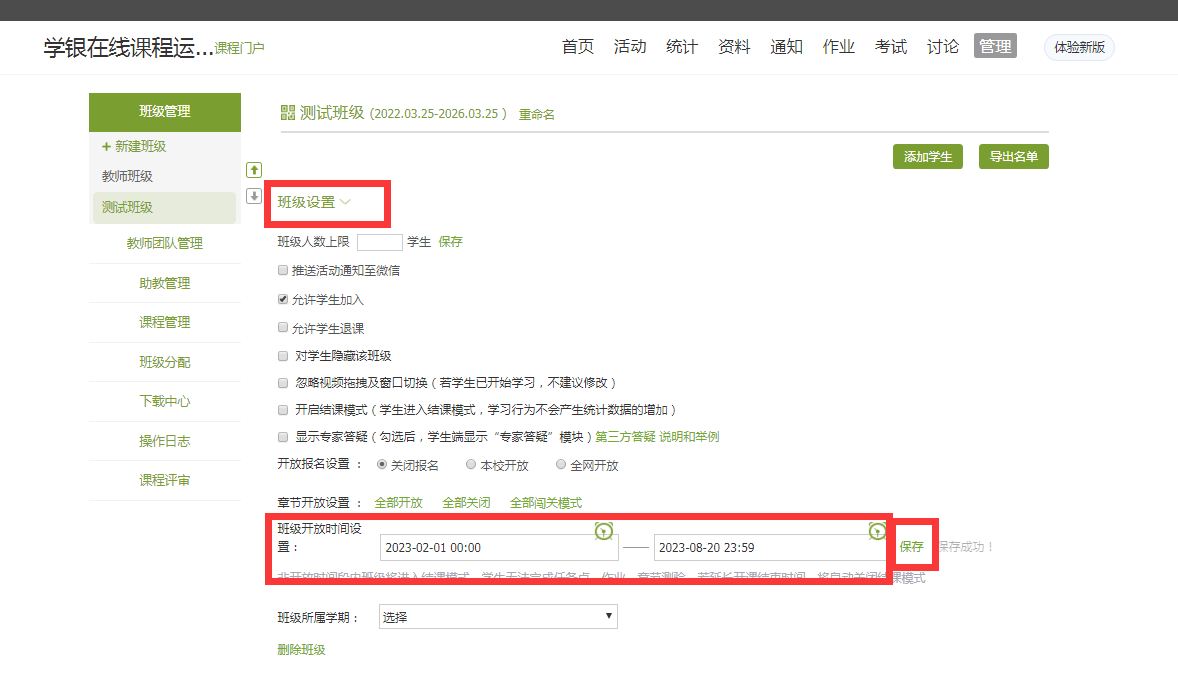Click the move class up arrow icon
This screenshot has width=1178, height=695.
[254, 170]
